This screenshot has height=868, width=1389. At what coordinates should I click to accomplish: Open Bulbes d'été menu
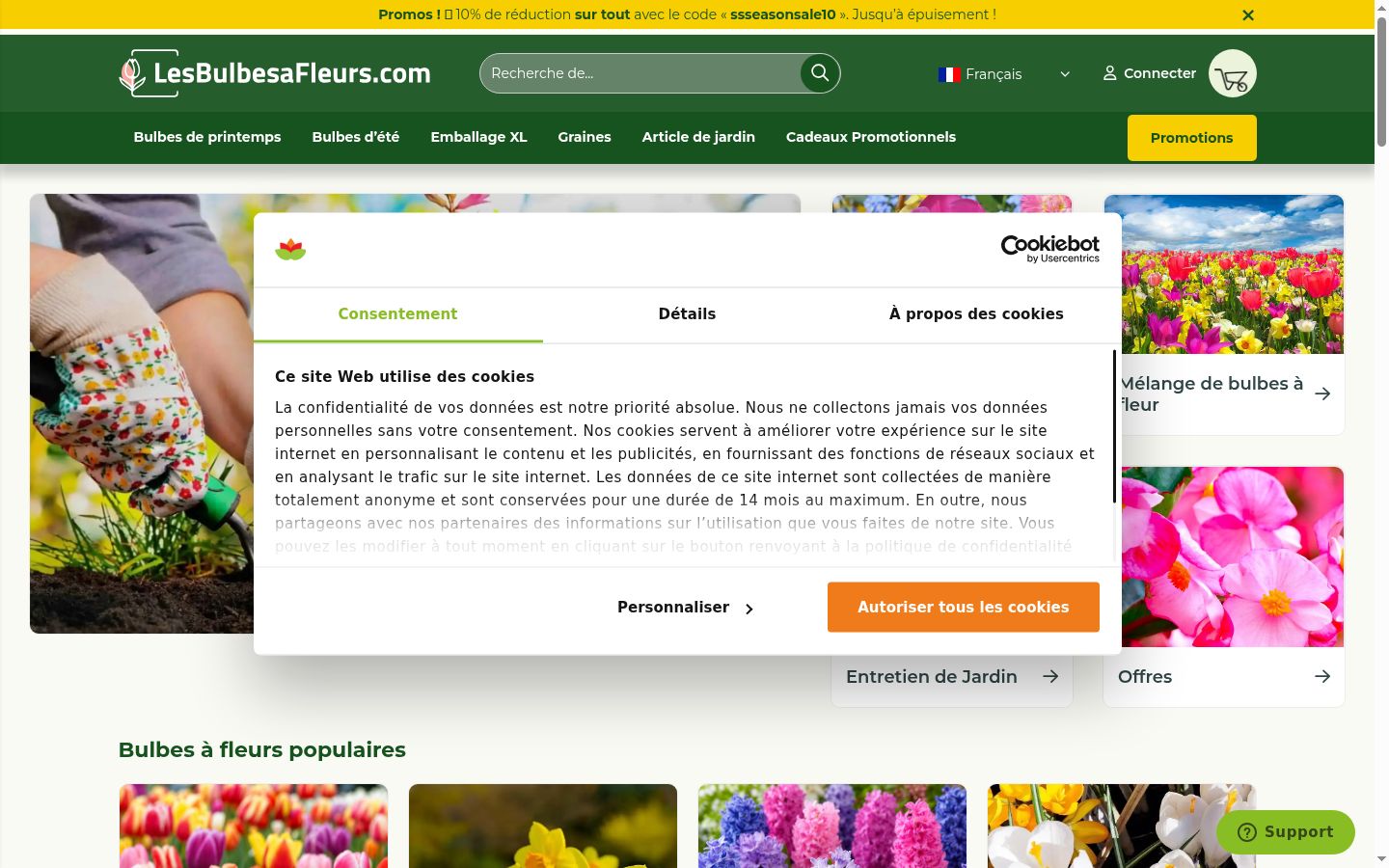pyautogui.click(x=356, y=137)
